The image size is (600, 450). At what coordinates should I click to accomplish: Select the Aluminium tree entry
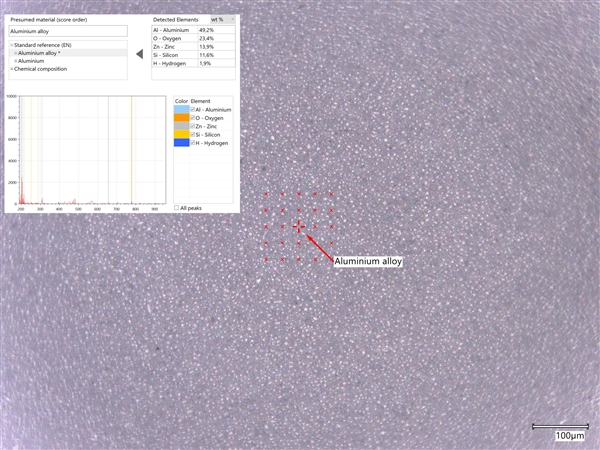(x=34, y=61)
